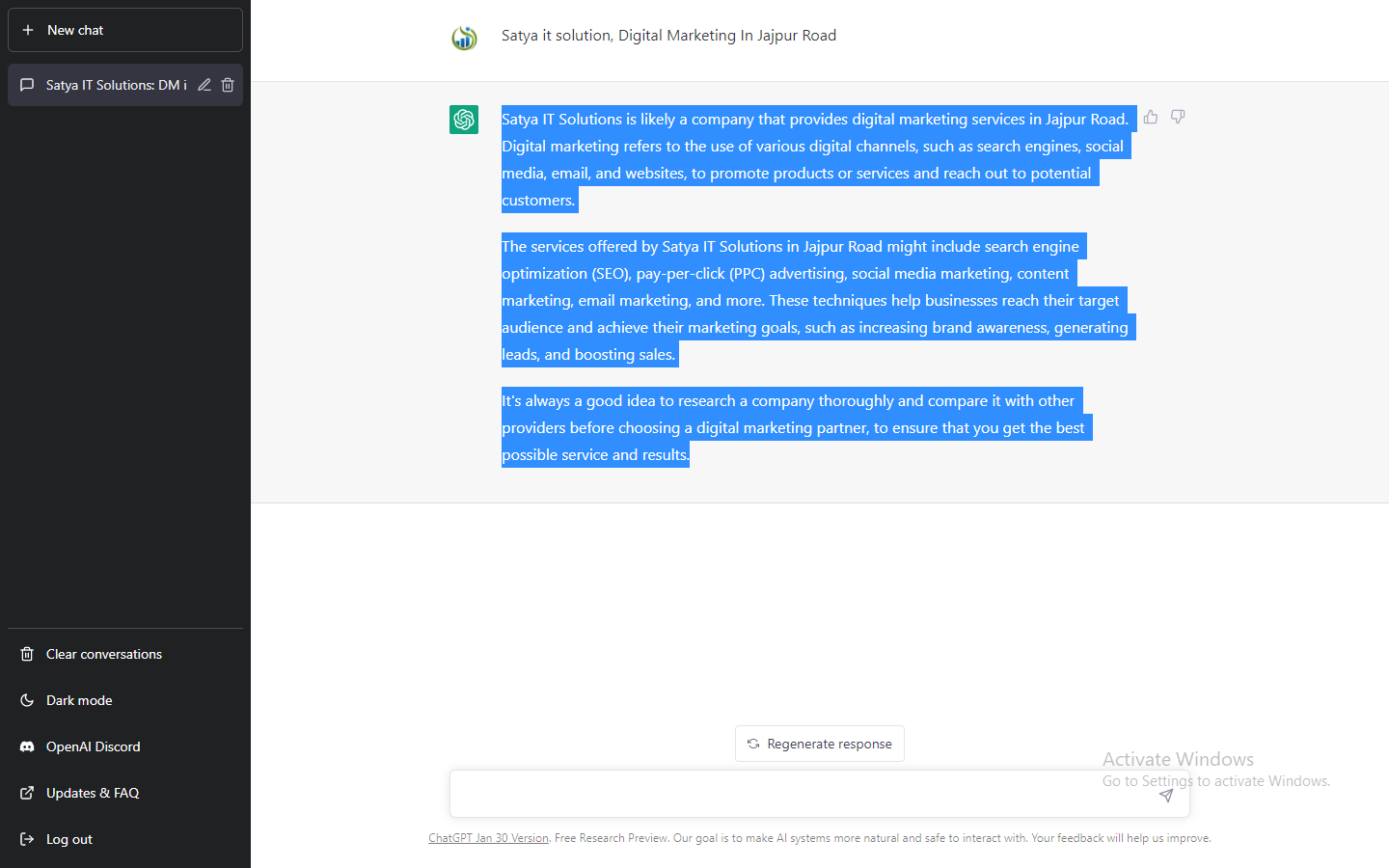Open the ChatGPT Jan 30 Version link

488,837
